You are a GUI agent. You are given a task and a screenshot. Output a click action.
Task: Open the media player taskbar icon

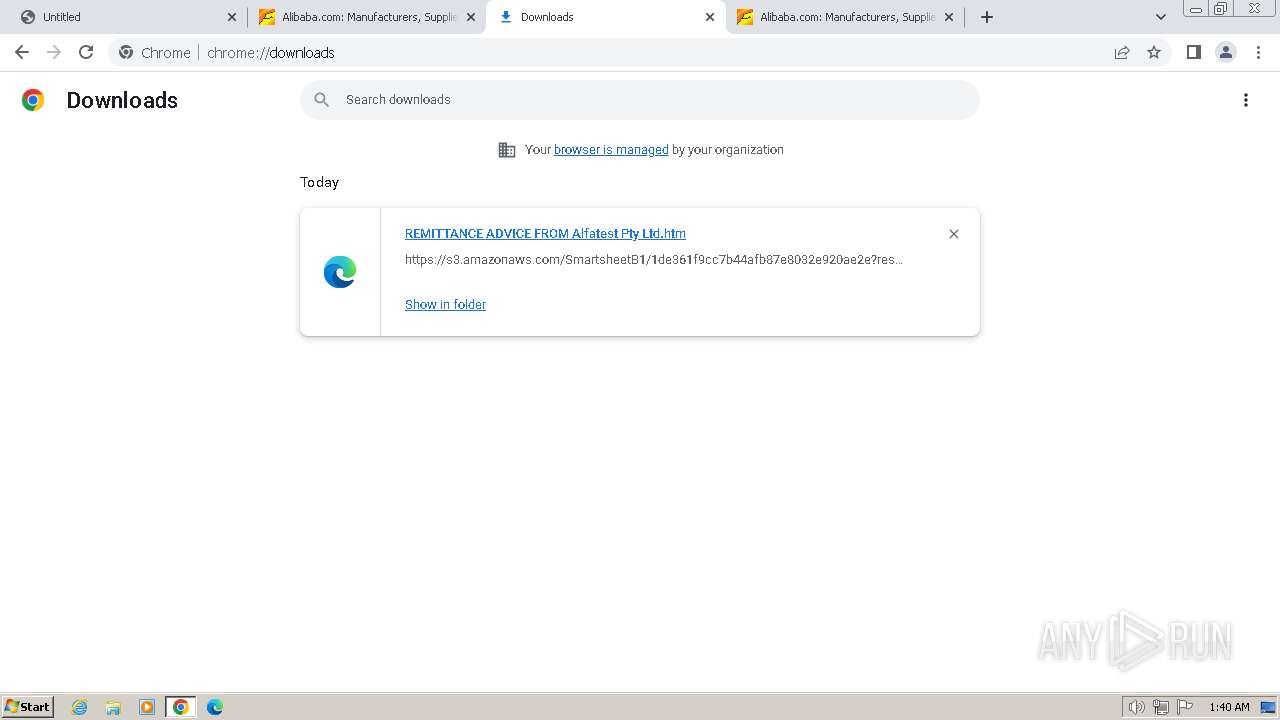point(147,707)
